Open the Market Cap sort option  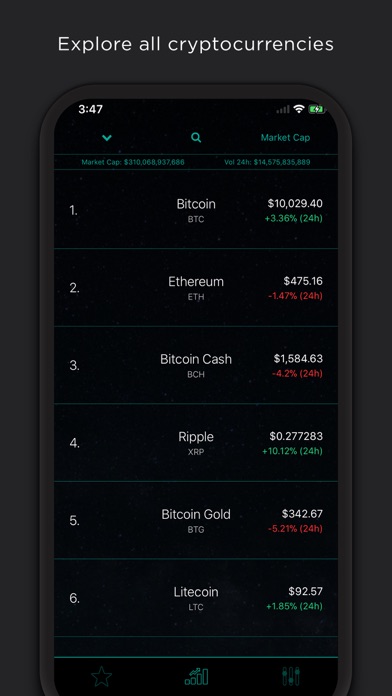coord(285,138)
